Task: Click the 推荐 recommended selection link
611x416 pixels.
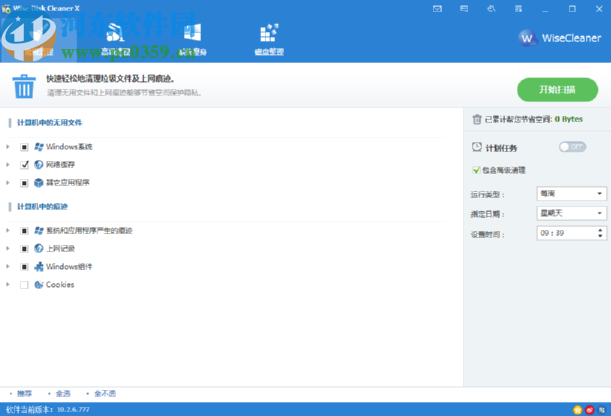Action: click(x=24, y=393)
